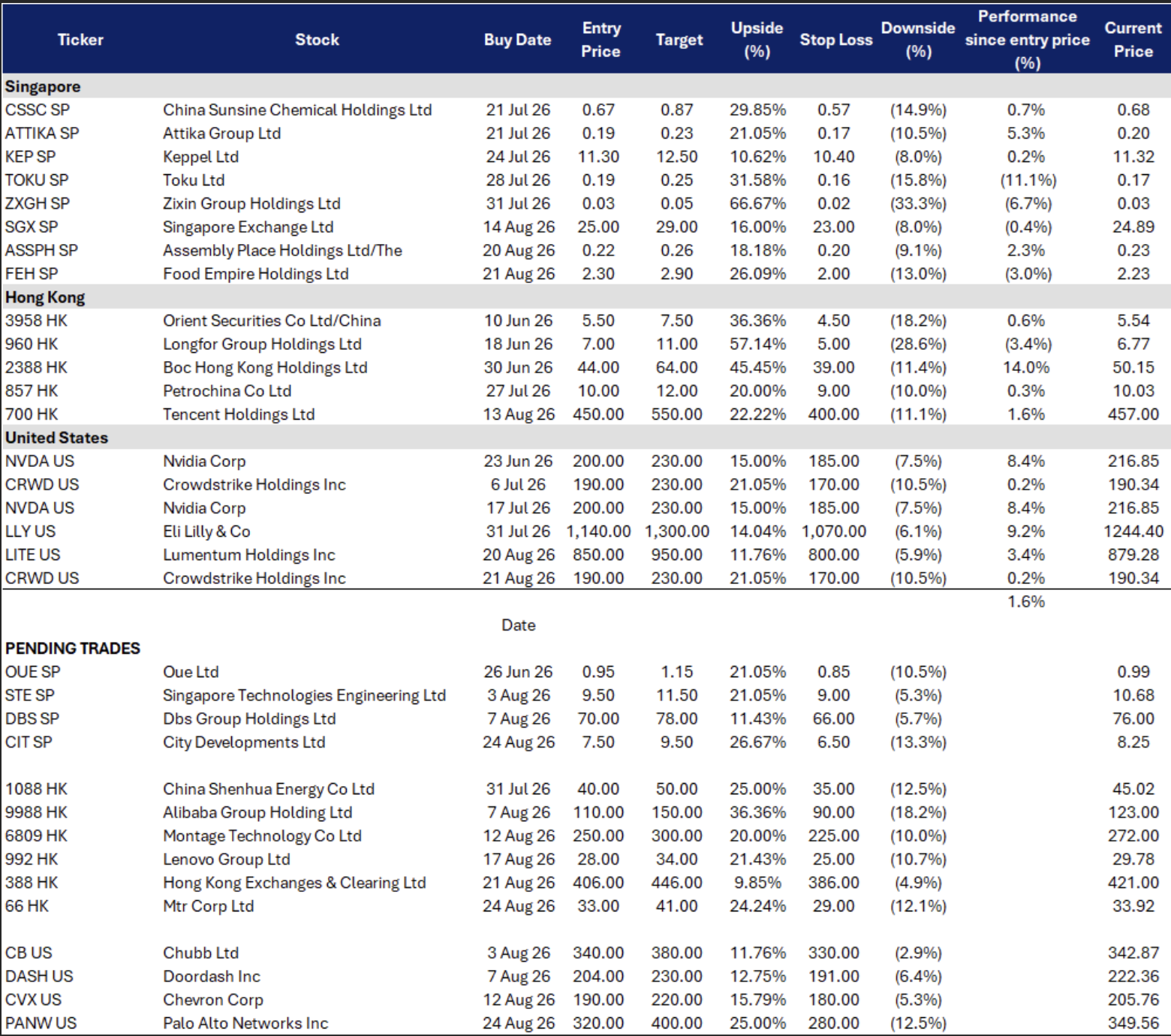Click Lumentum Holdings Inc stock name
This screenshot has height=1036, width=1171.
[x=249, y=555]
